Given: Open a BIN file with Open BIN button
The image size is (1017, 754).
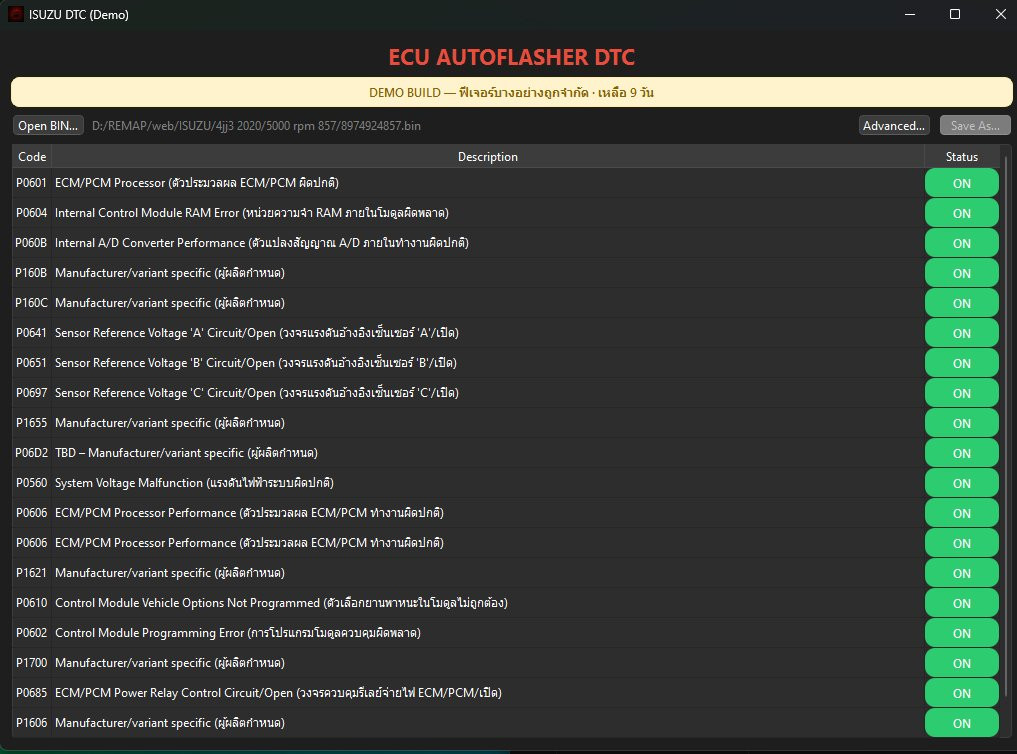Looking at the screenshot, I should 48,126.
